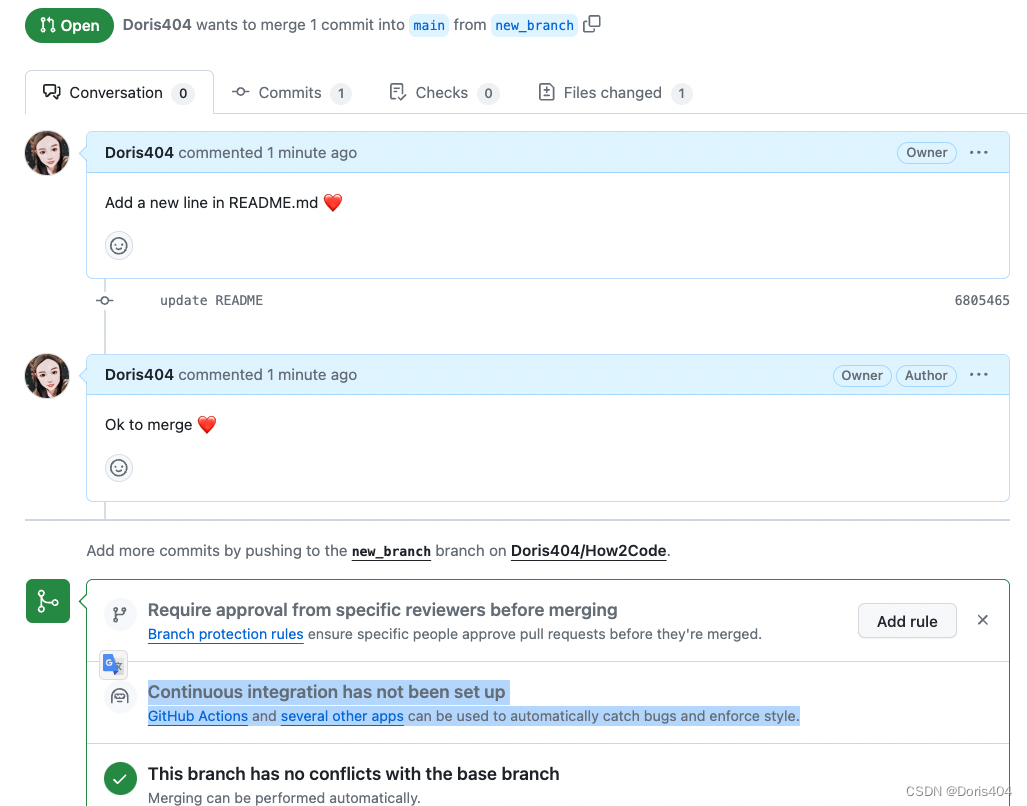Click comment timestamp on Add a new line comment

[x=312, y=153]
